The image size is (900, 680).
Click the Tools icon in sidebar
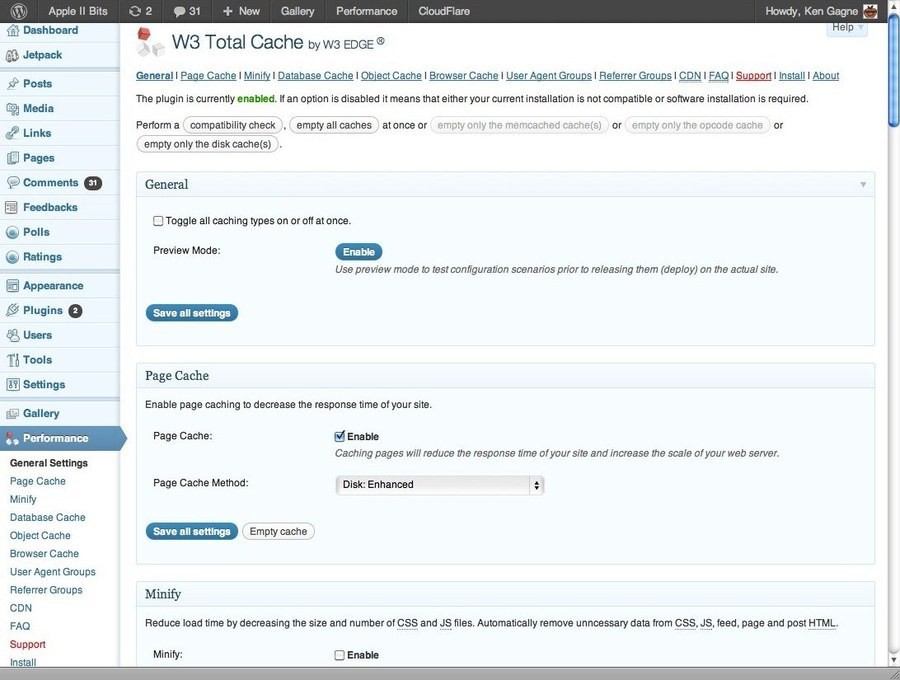coord(13,360)
